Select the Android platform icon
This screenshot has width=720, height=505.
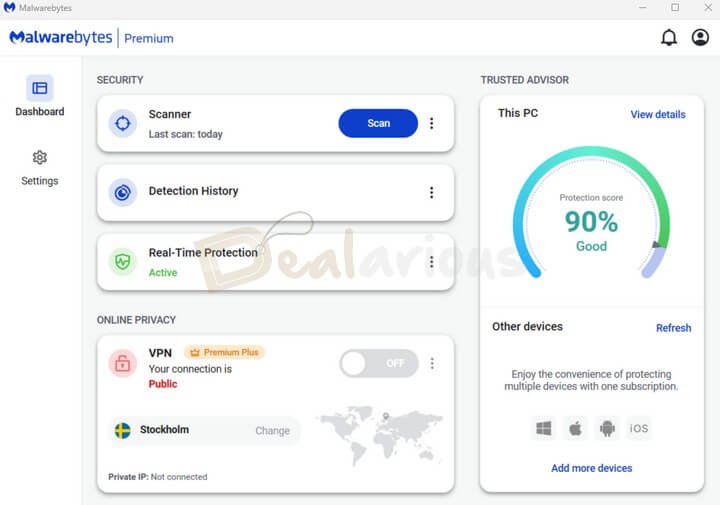click(607, 428)
